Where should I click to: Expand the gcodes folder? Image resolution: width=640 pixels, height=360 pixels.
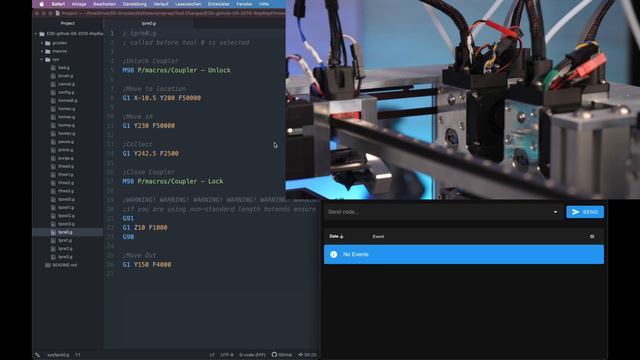coord(42,43)
